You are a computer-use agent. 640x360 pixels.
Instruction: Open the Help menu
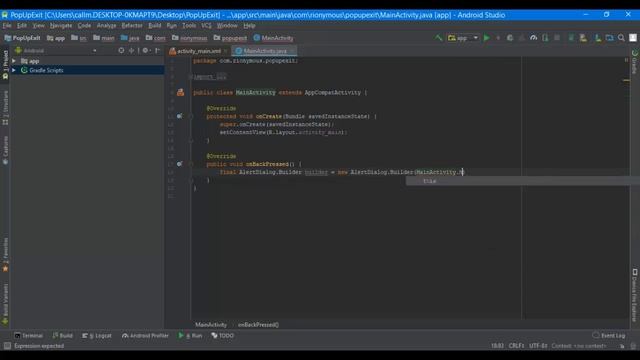click(x=249, y=25)
